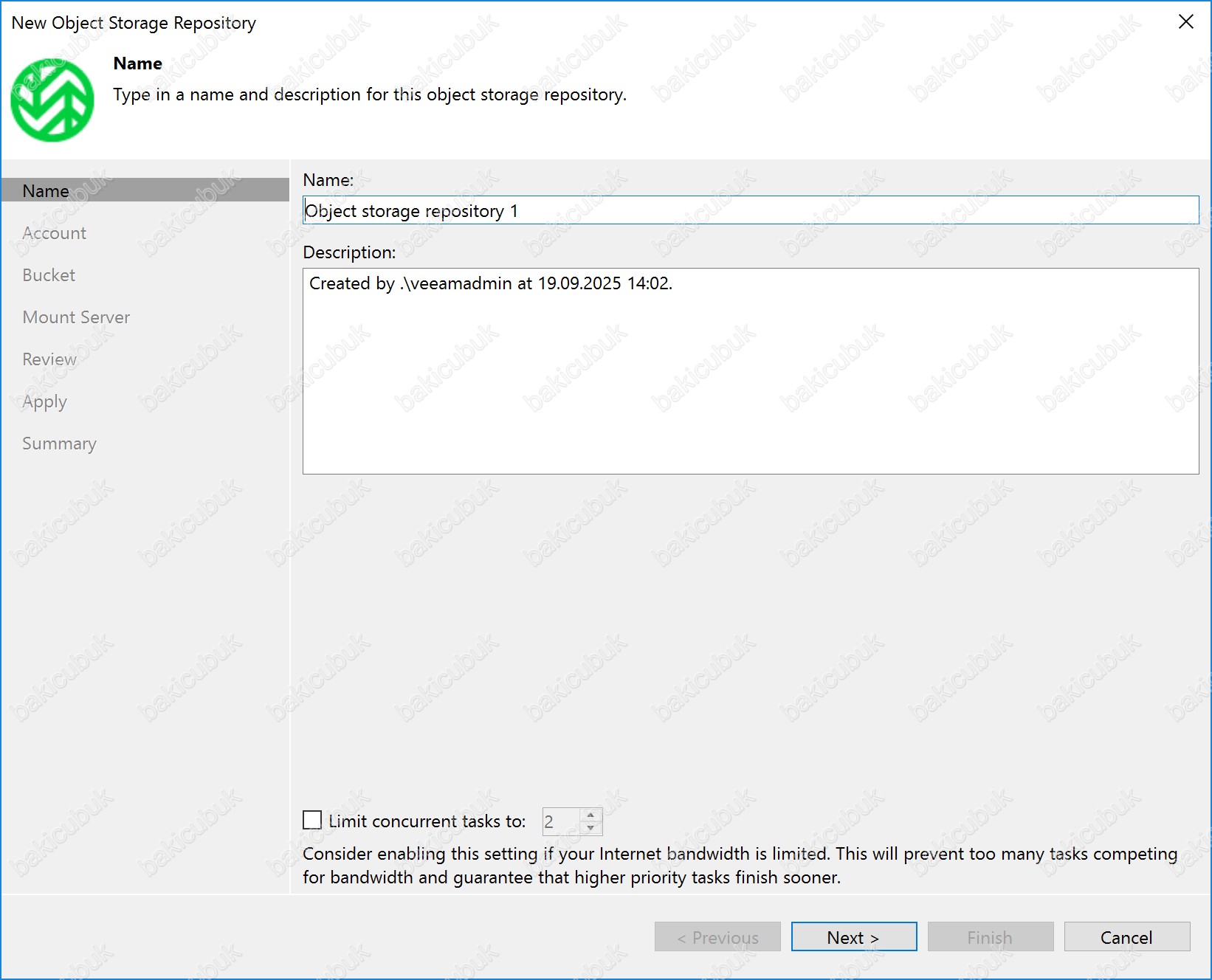The image size is (1212, 980).
Task: Click inside the Description text box
Action: pyautogui.click(x=750, y=370)
